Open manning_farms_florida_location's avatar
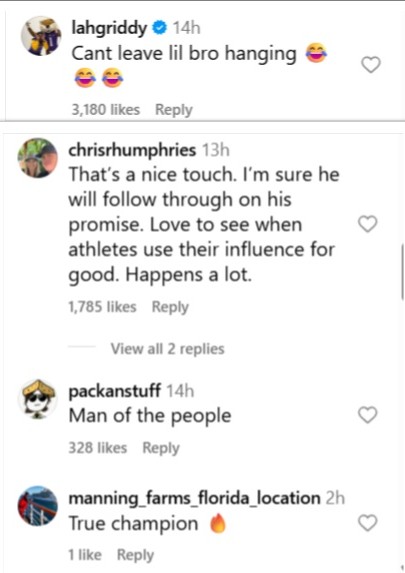The width and height of the screenshot is (405, 573). (37, 506)
